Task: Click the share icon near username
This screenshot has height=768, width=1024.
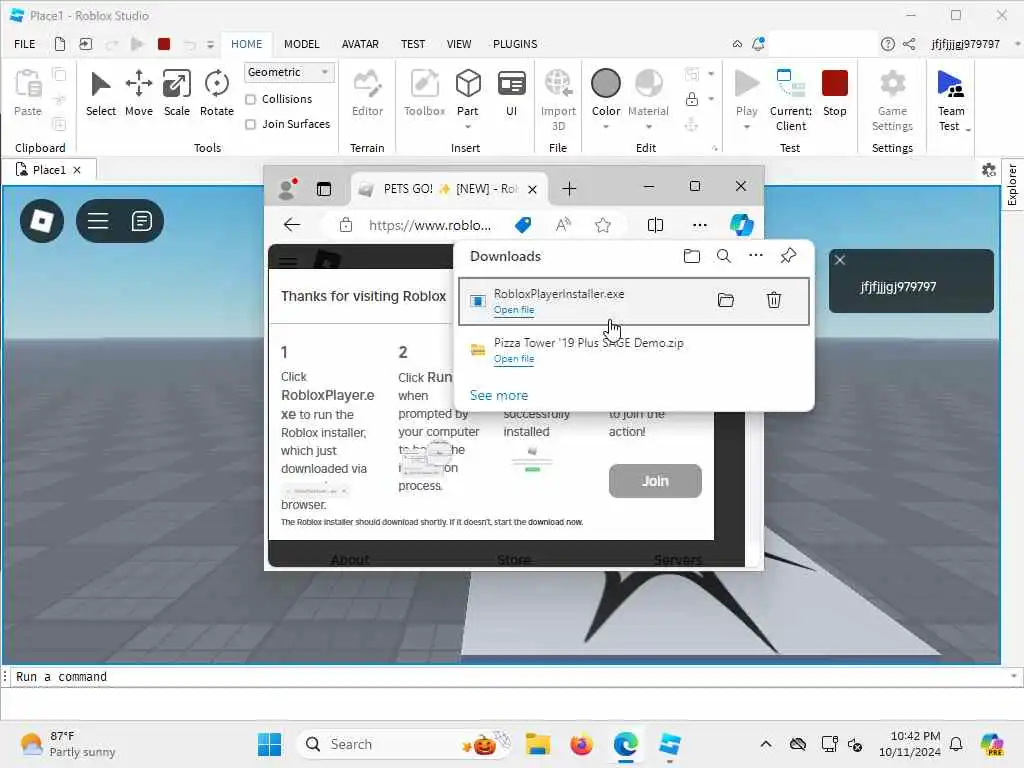Action: 908,44
